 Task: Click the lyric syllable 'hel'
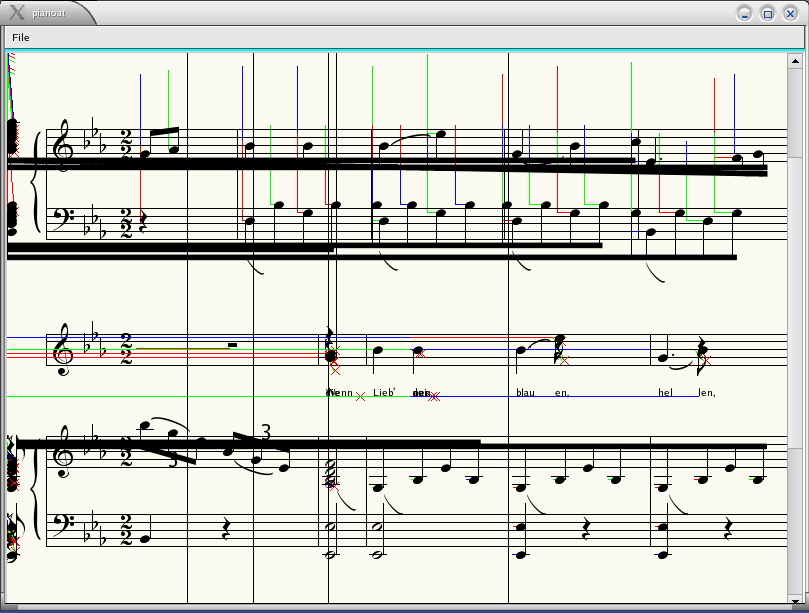665,393
